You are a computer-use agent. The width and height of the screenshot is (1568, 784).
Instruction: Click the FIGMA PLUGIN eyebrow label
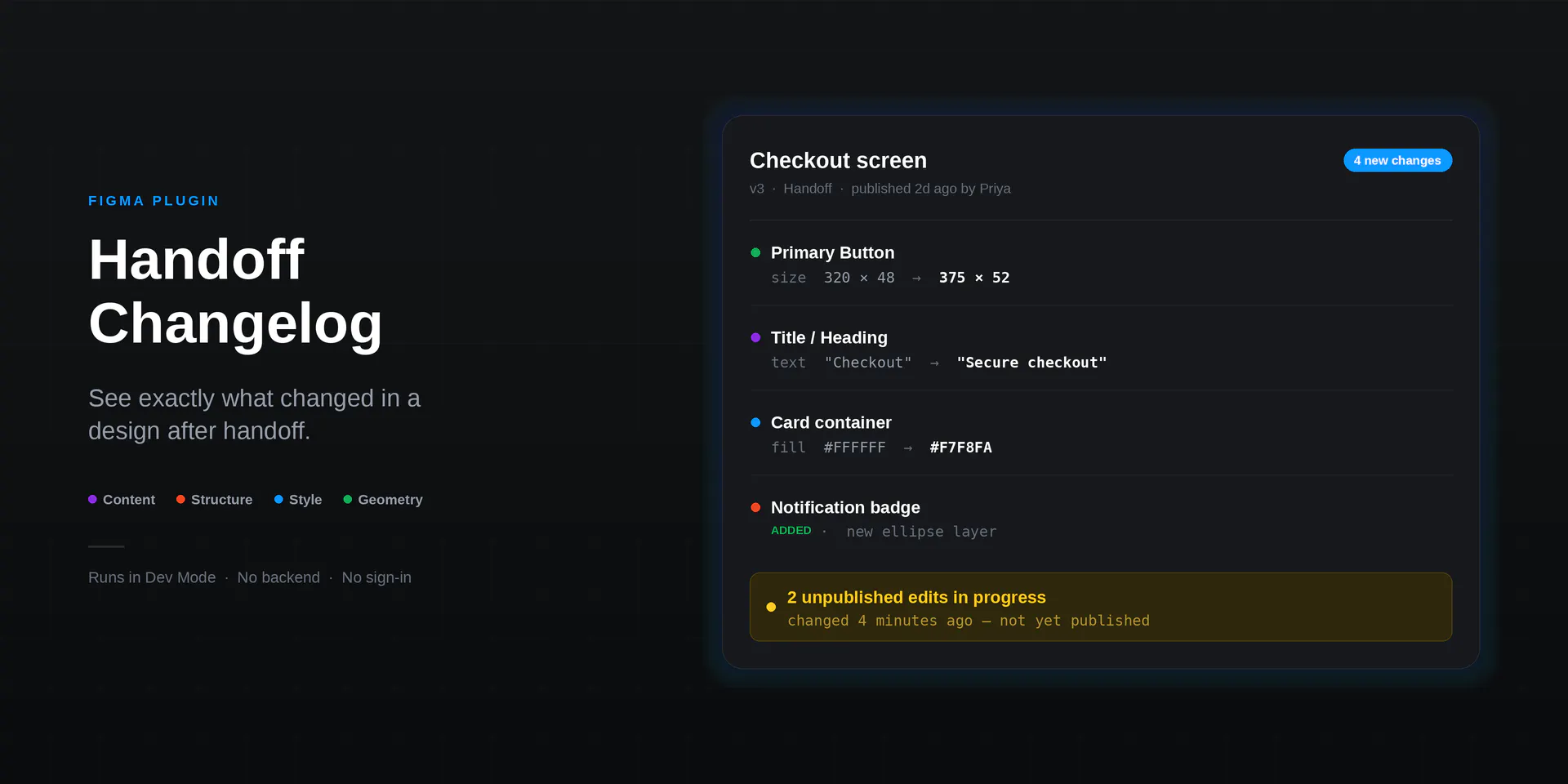click(154, 201)
